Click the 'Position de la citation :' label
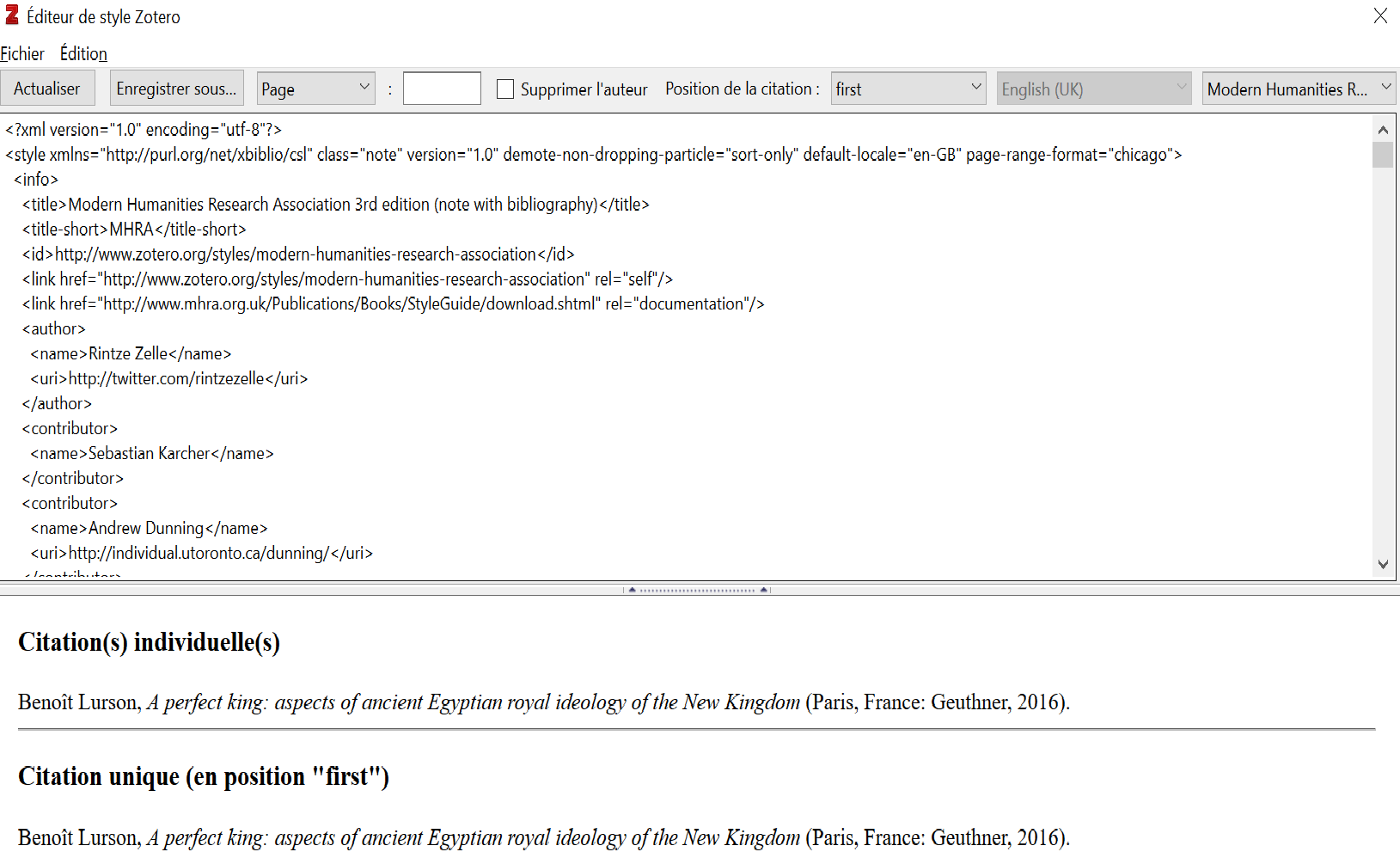Screen dimensions: 1400x858 tap(743, 89)
